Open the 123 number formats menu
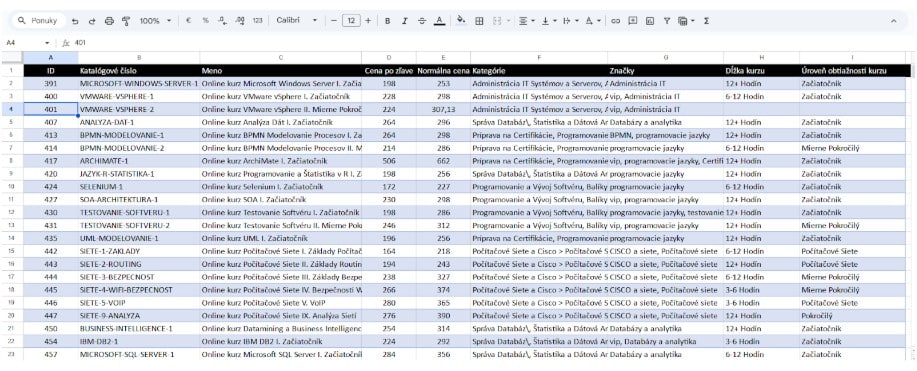Image resolution: width=917 pixels, height=371 pixels. point(257,20)
